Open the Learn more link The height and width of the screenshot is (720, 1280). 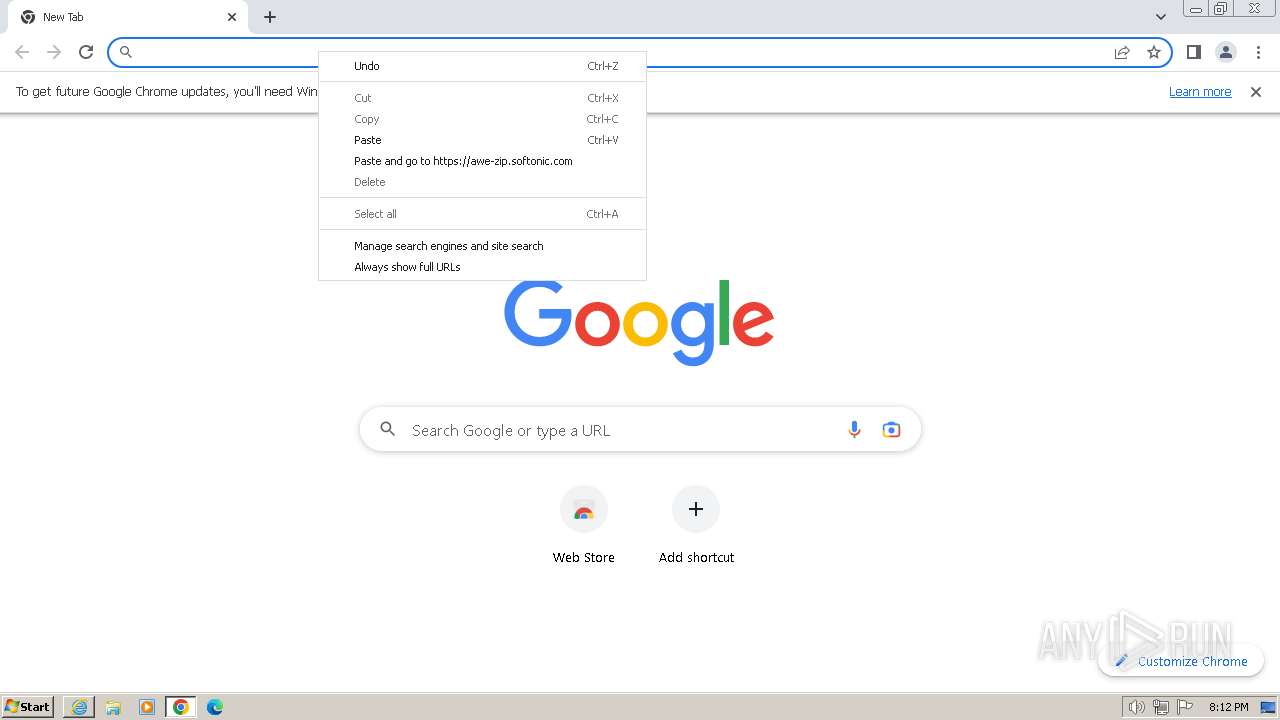click(x=1200, y=92)
